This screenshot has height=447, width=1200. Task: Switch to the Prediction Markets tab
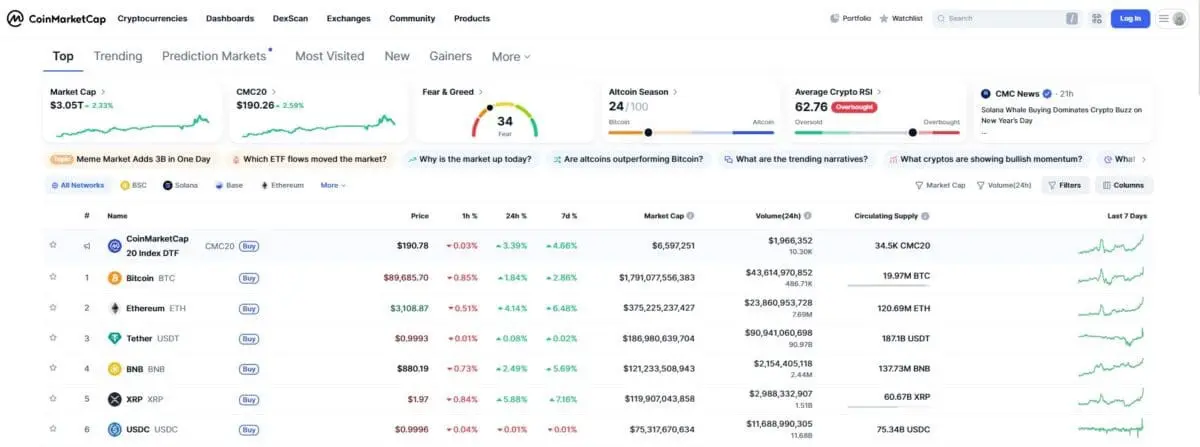(x=214, y=56)
